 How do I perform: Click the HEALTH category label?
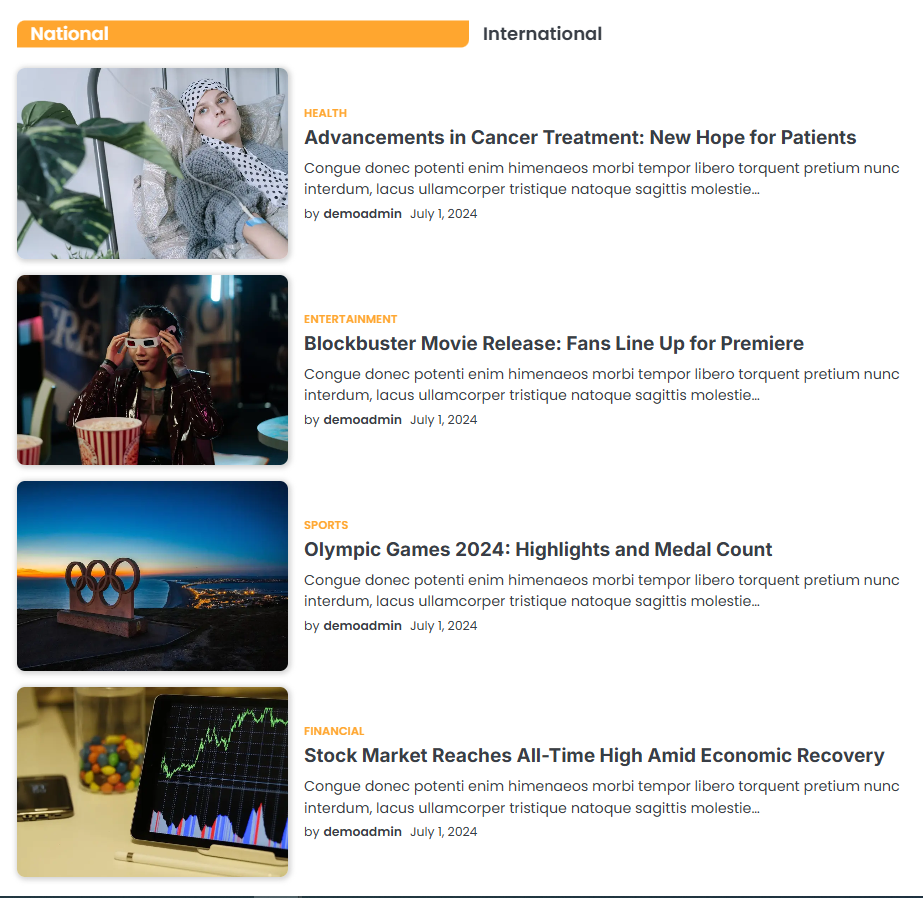pos(325,113)
